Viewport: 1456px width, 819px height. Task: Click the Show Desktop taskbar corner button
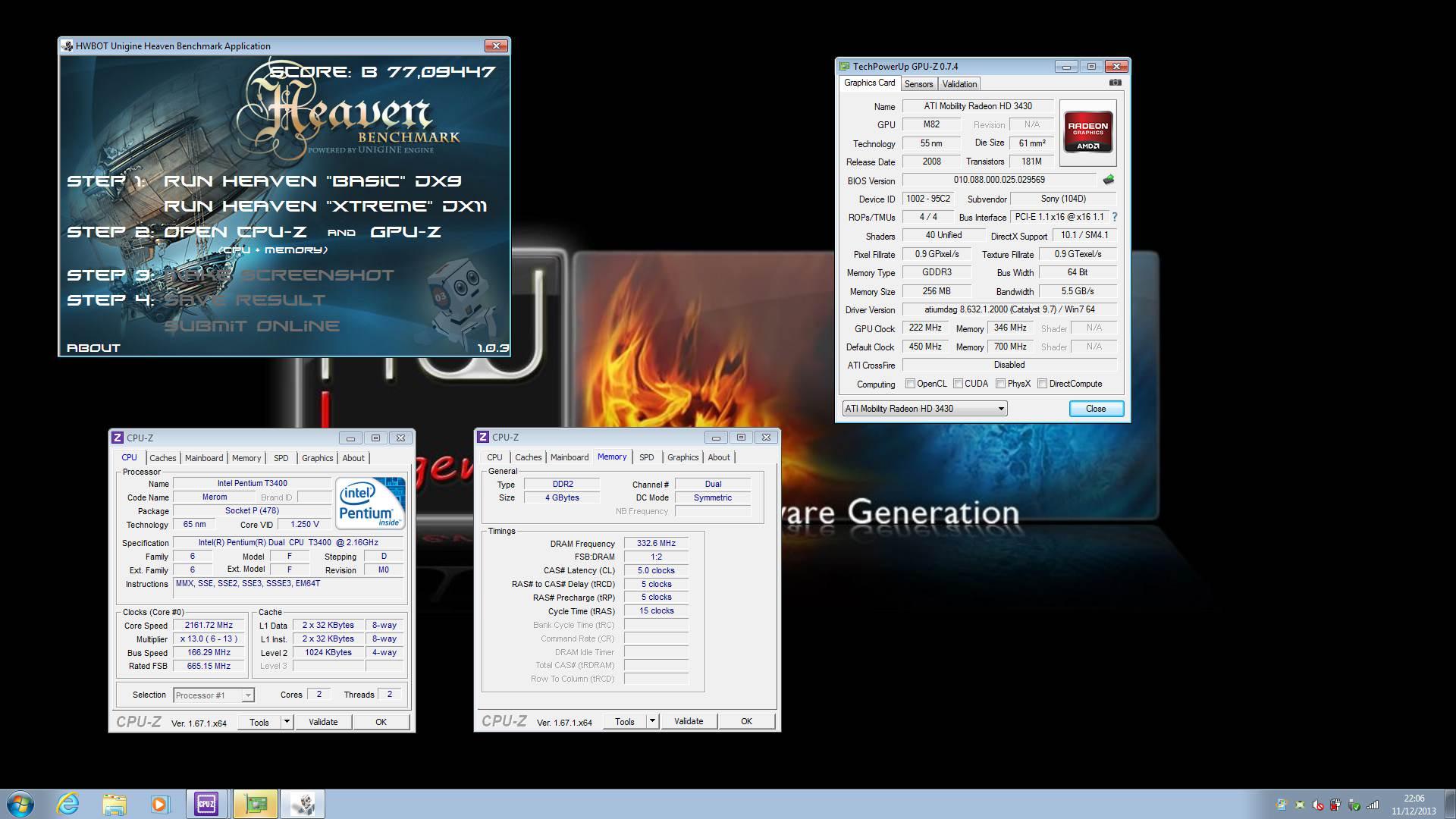coord(1450,804)
